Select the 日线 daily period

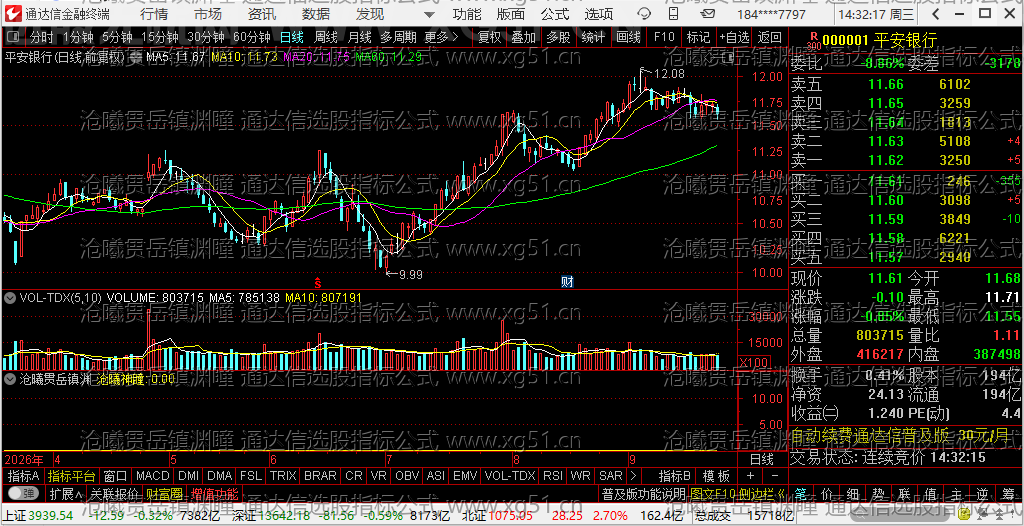pos(292,38)
